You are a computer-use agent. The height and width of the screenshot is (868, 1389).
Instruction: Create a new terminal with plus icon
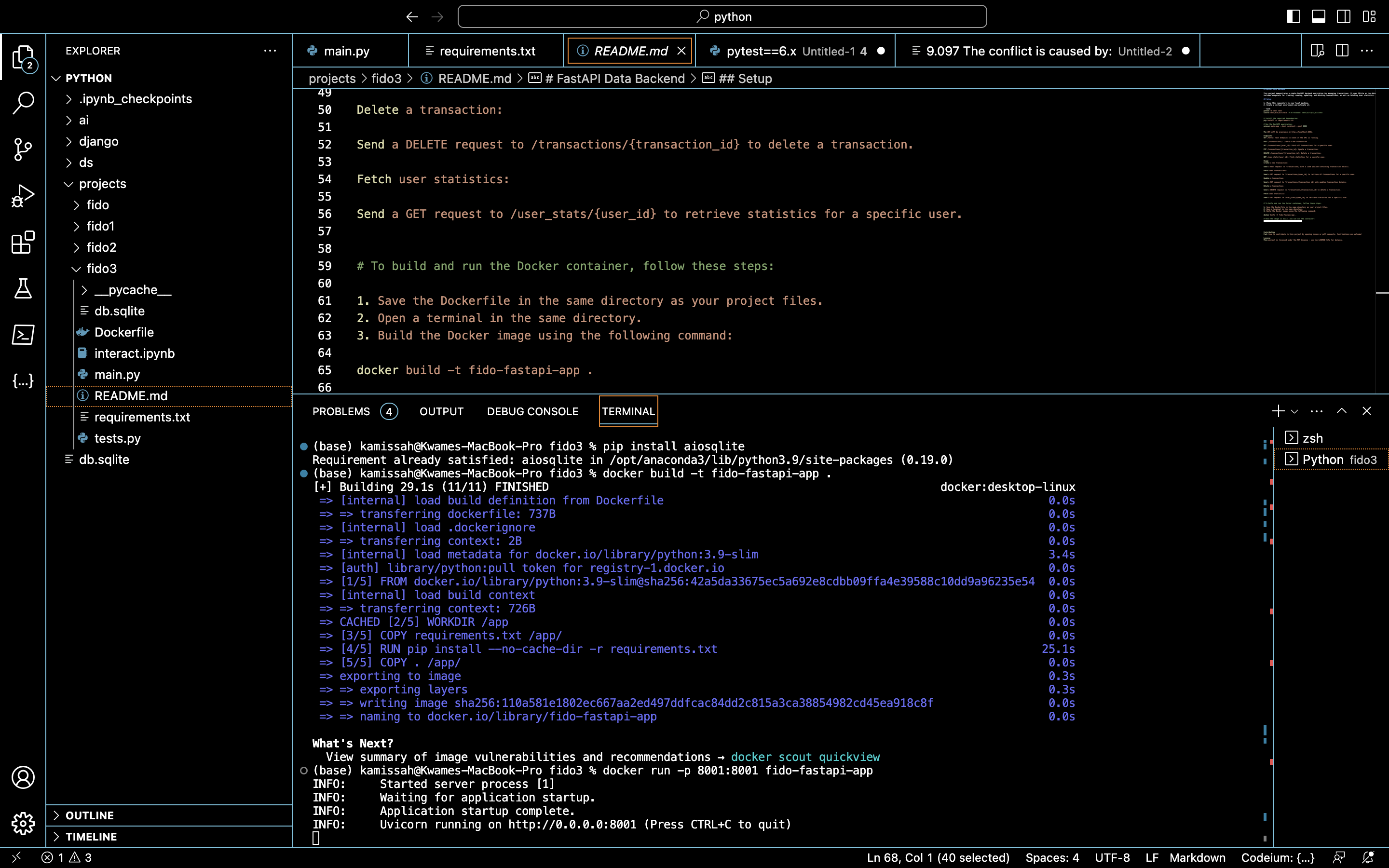coord(1278,411)
